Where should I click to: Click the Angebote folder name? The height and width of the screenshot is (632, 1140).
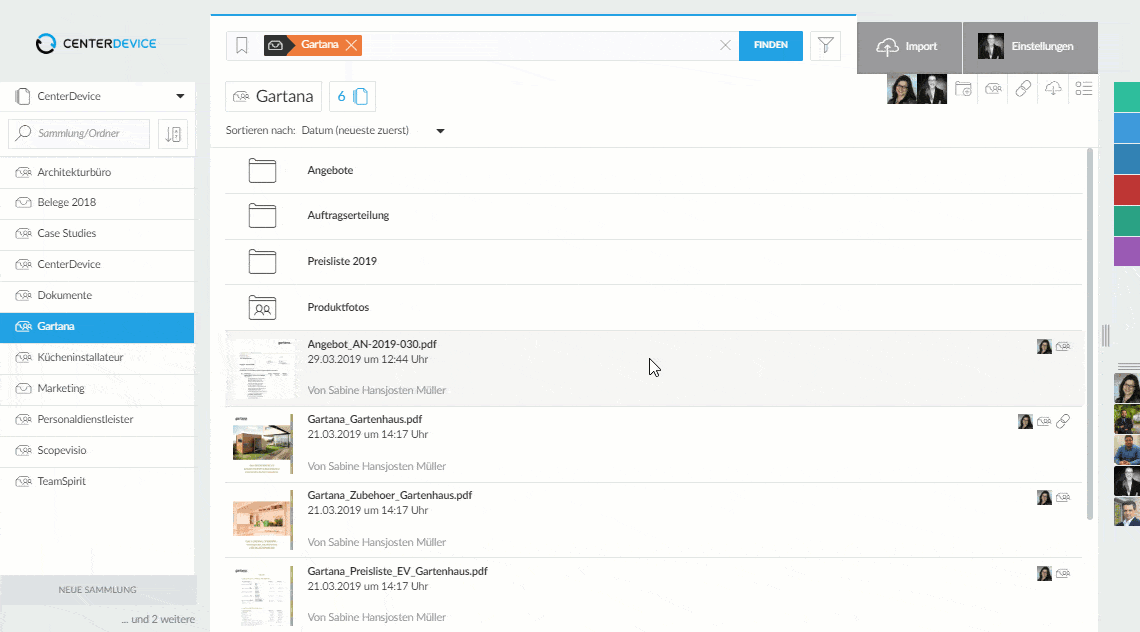330,170
